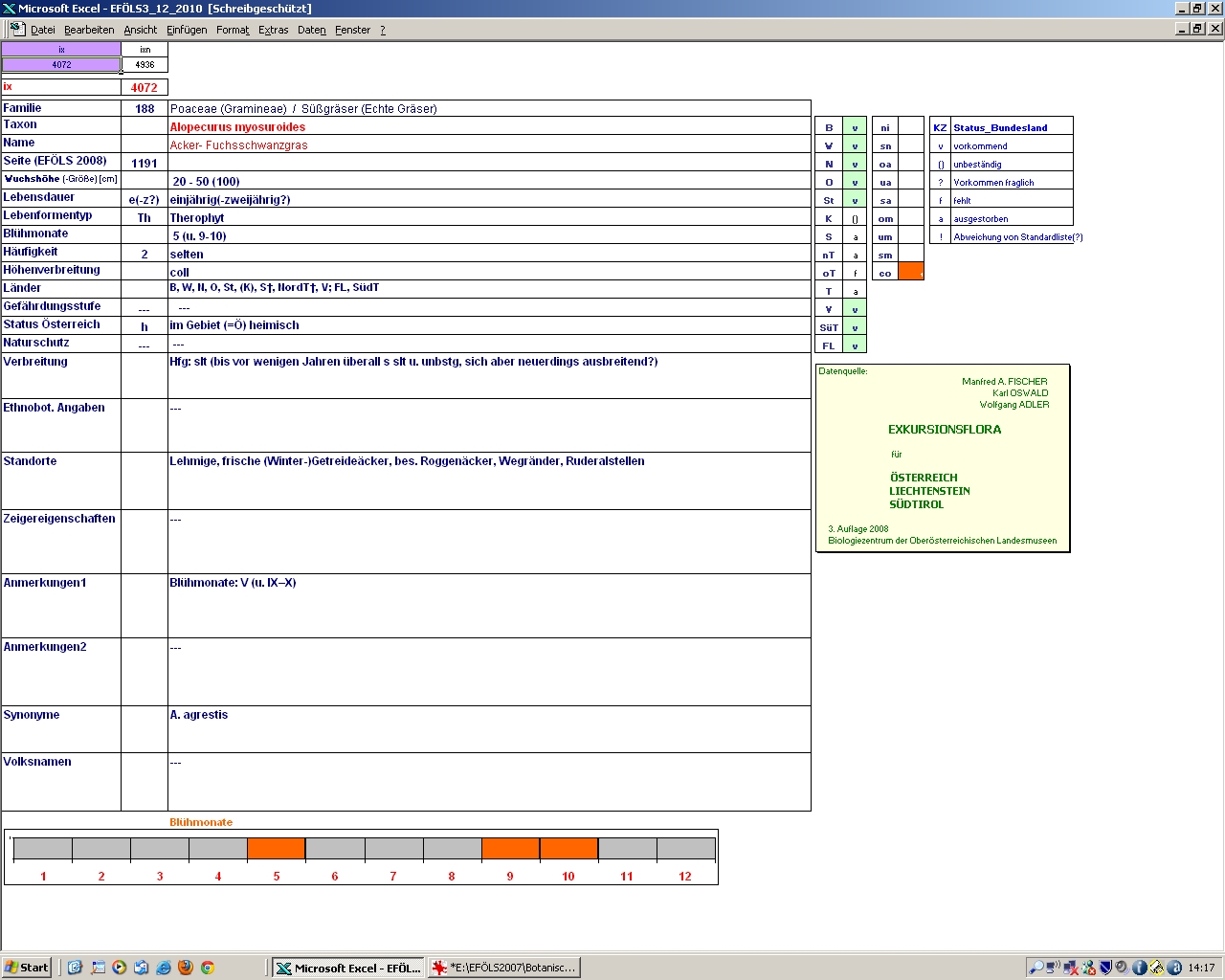The width and height of the screenshot is (1225, 980).
Task: Launch Firefox from the quick launch bar
Action: point(186,968)
